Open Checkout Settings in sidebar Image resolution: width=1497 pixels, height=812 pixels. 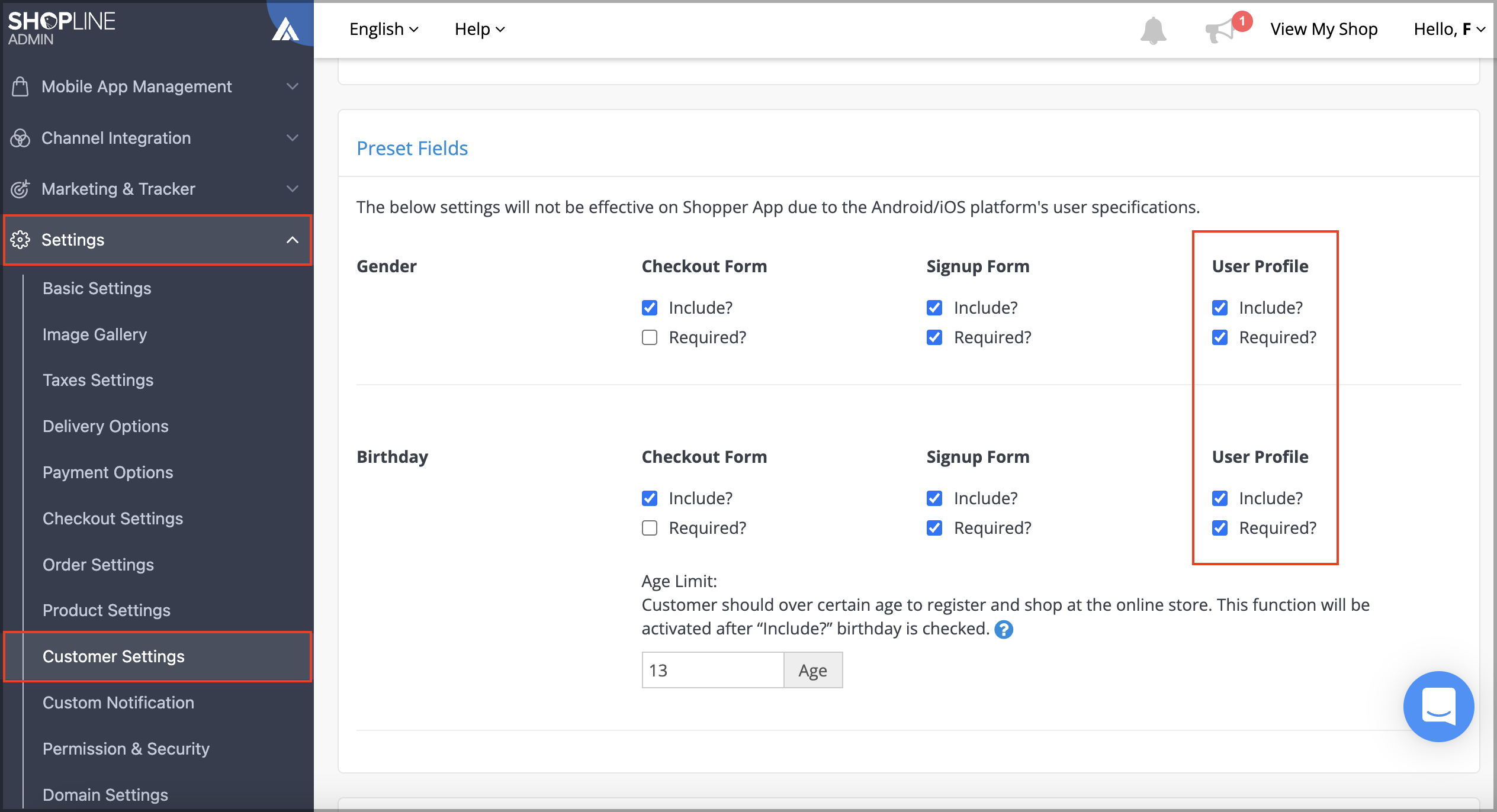tap(113, 518)
